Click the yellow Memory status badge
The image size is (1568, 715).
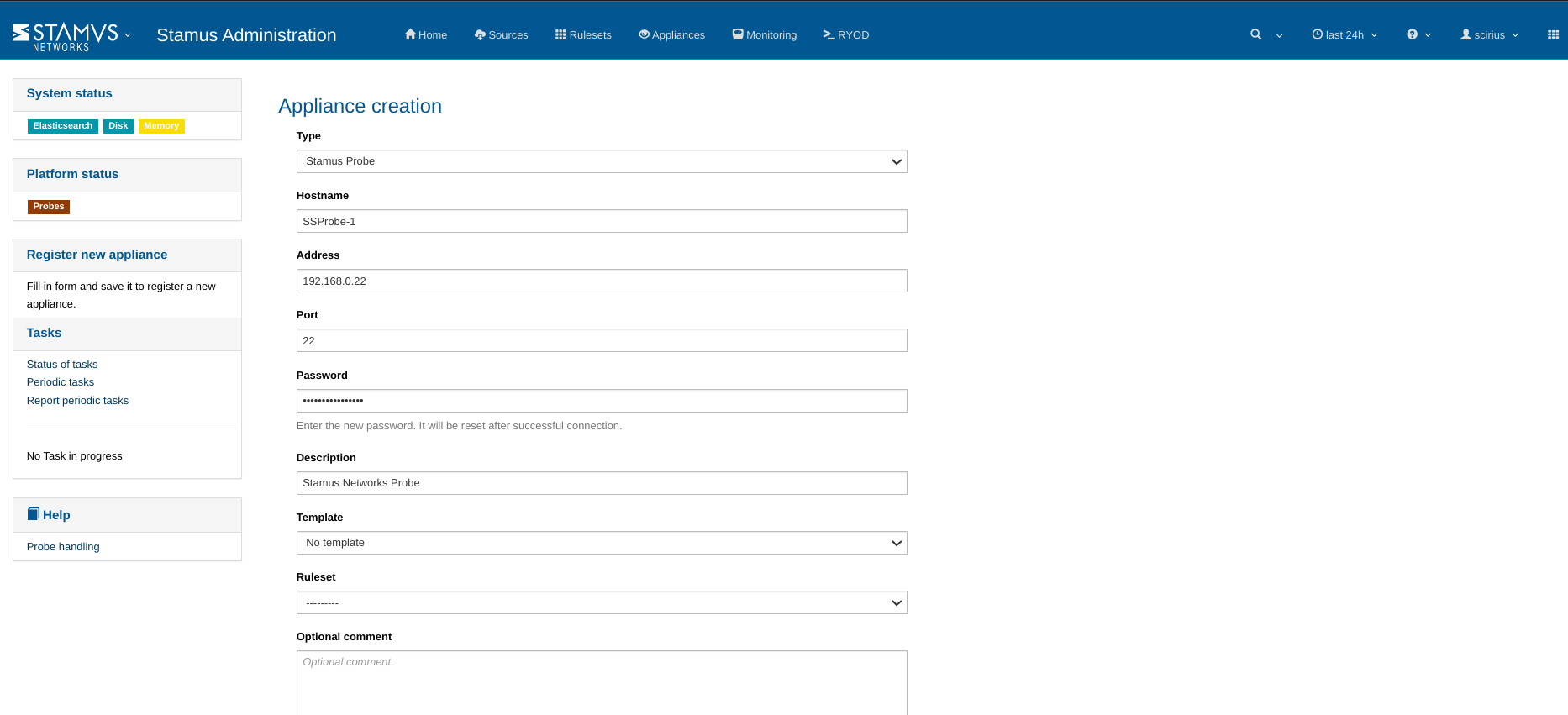(x=161, y=126)
